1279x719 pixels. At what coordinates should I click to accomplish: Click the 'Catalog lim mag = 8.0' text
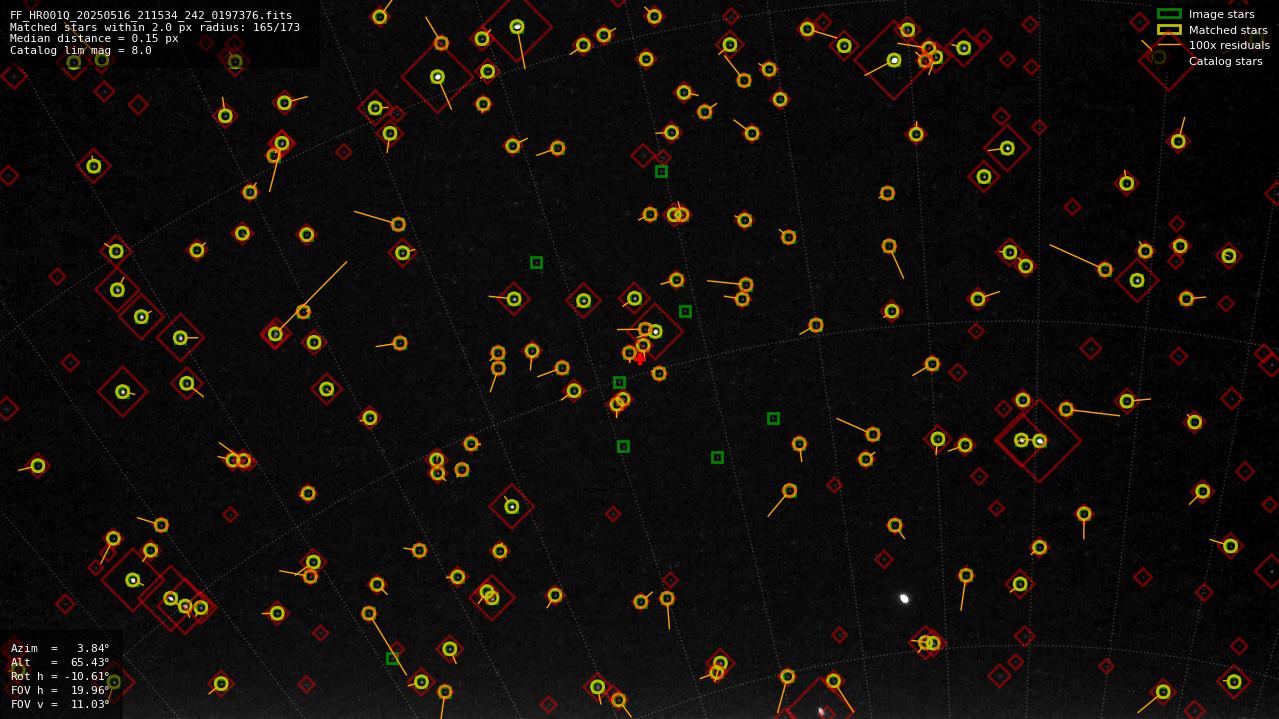tap(81, 50)
